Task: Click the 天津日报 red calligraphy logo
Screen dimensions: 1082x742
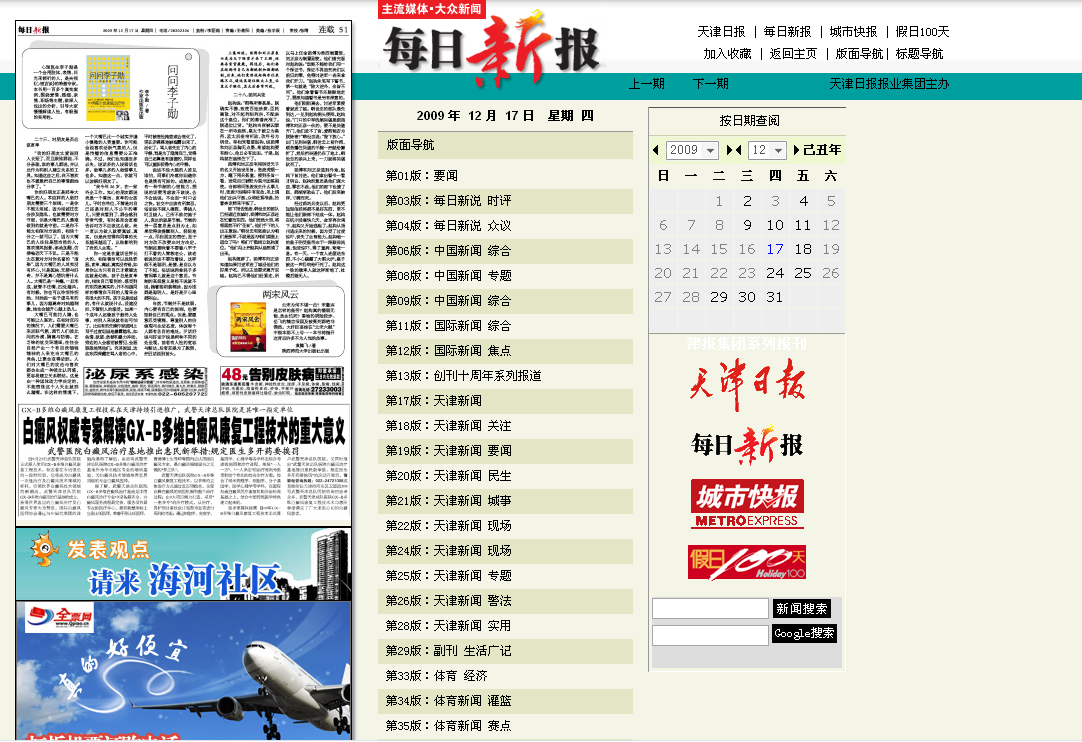Action: click(747, 382)
